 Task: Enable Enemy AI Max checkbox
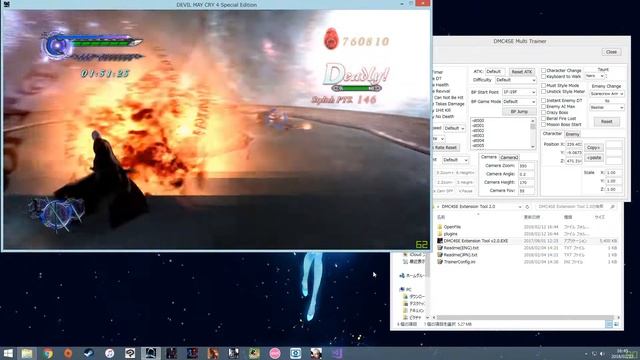click(543, 107)
